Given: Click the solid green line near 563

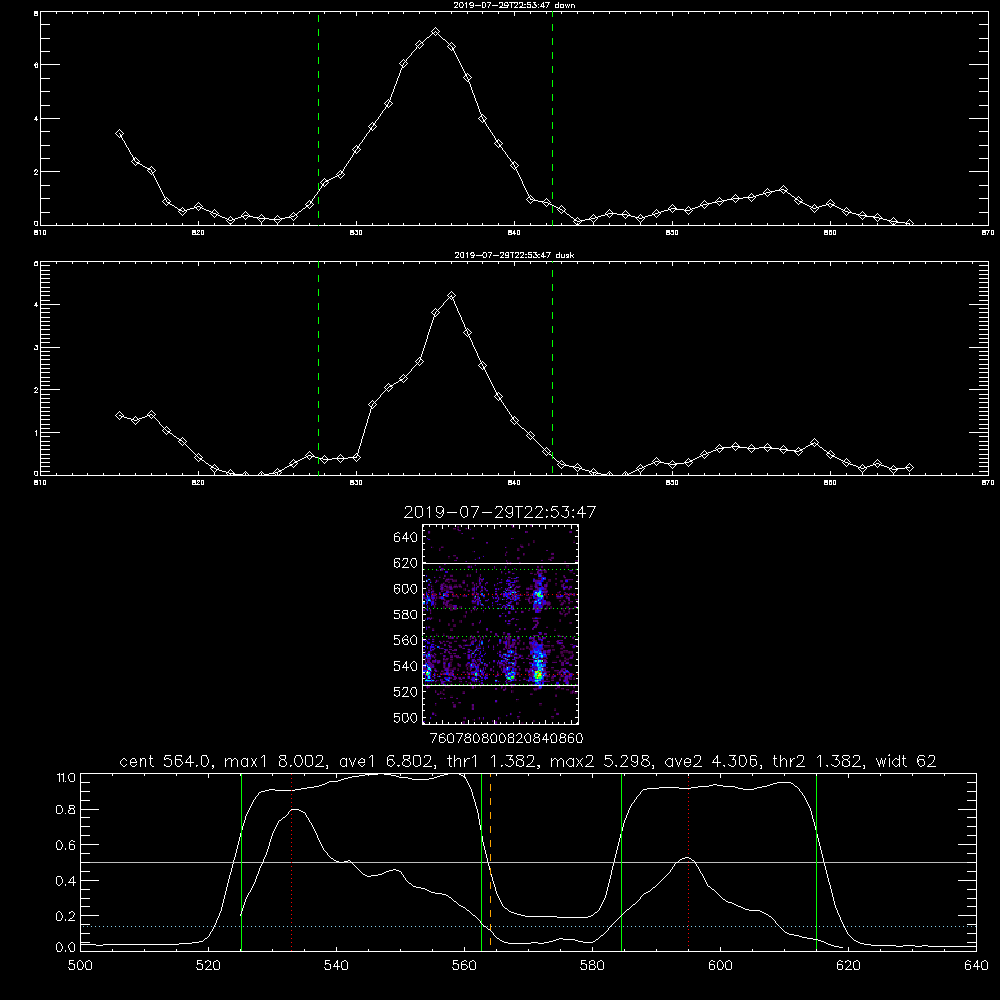Looking at the screenshot, I should (x=482, y=862).
